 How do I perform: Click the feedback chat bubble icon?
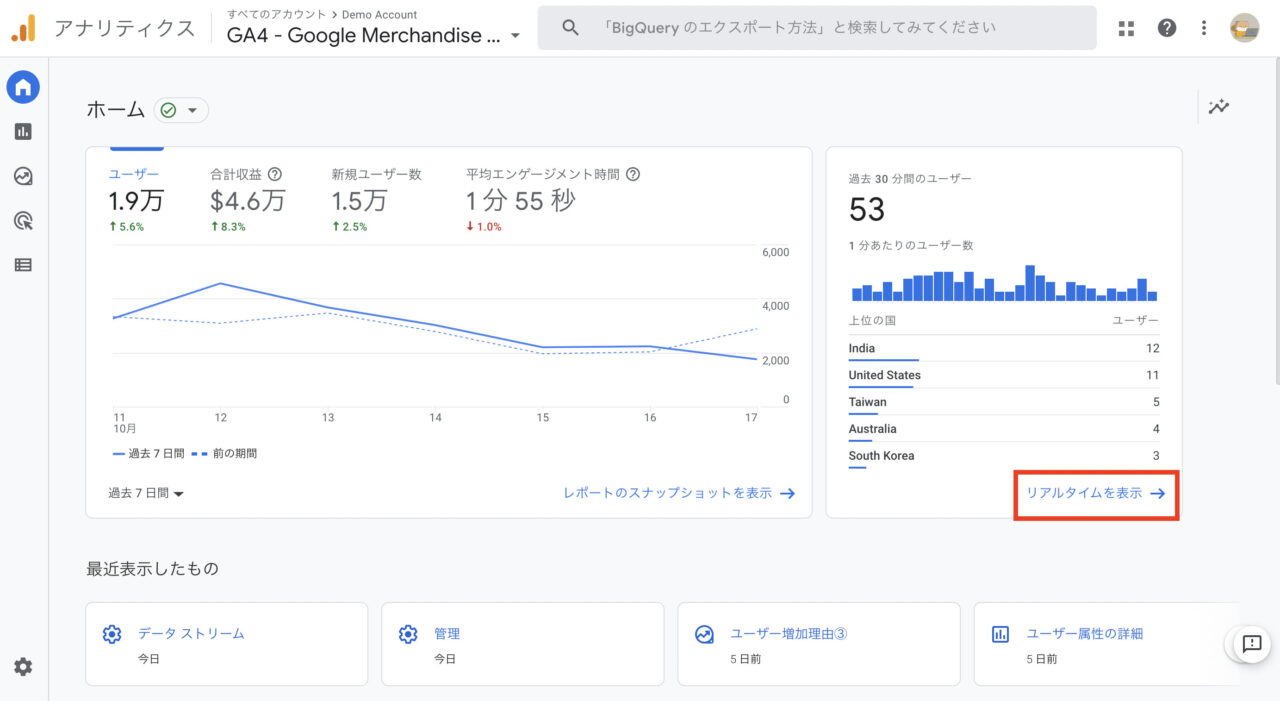tap(1252, 644)
